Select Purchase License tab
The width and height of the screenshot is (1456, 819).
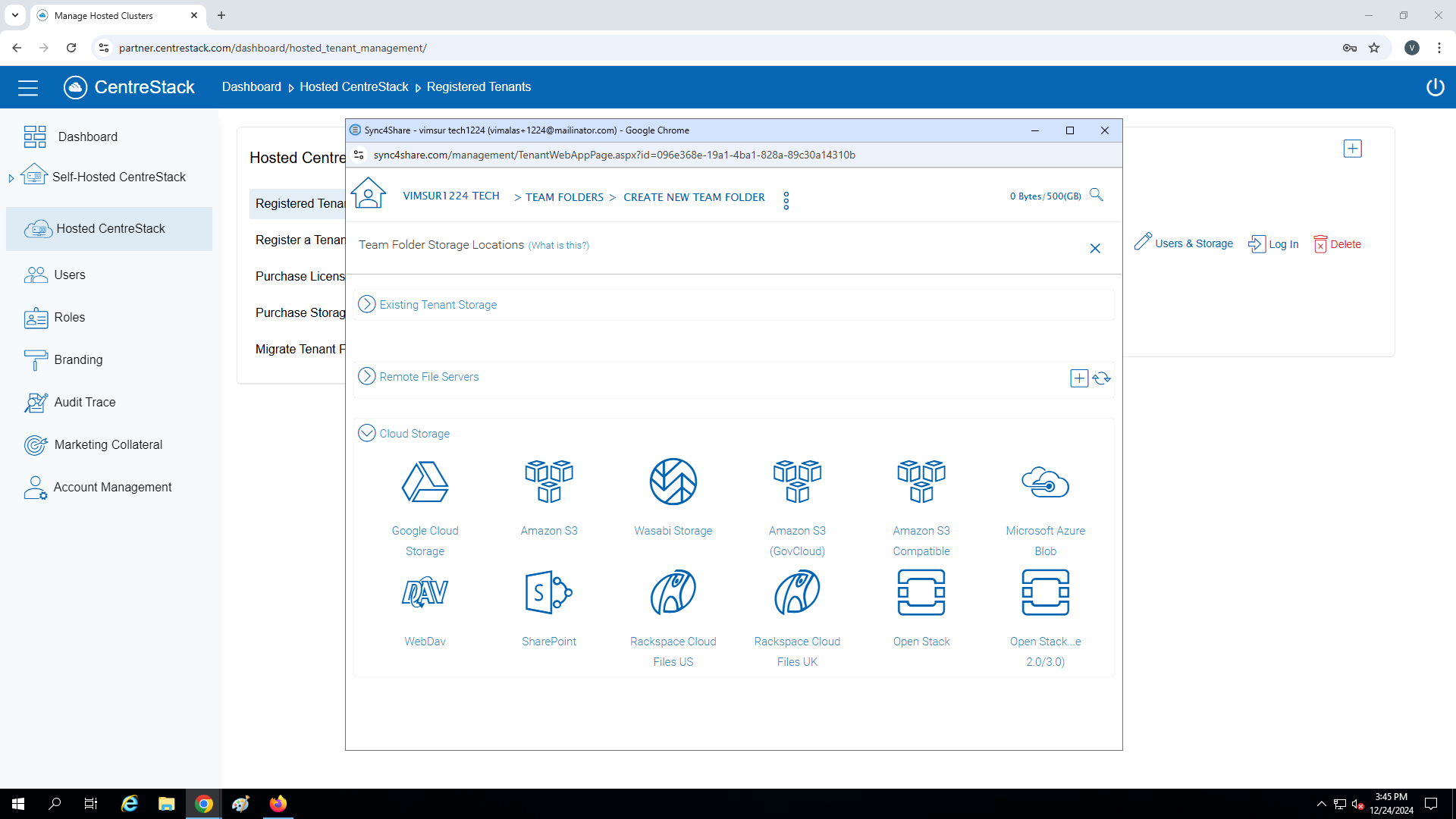300,276
